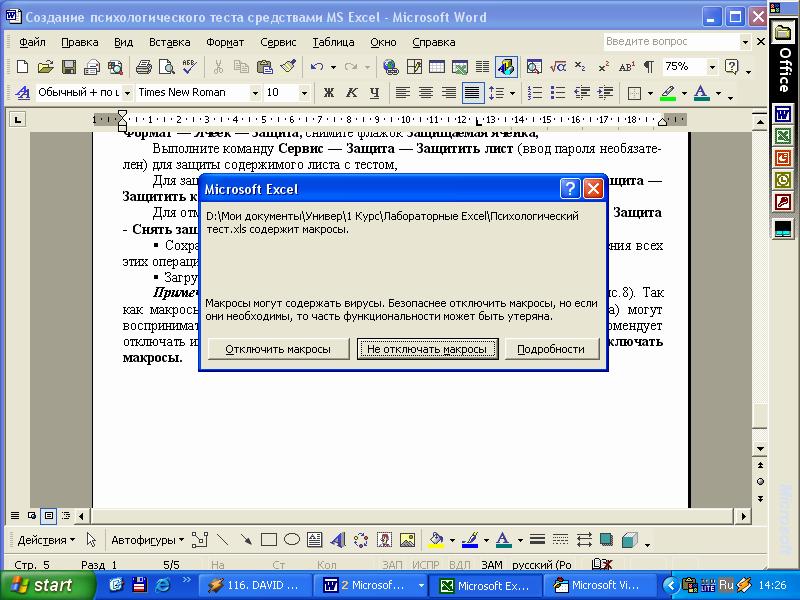This screenshot has height=600, width=800.
Task: Switch to Microsoft Excel taskbar button
Action: [485, 585]
